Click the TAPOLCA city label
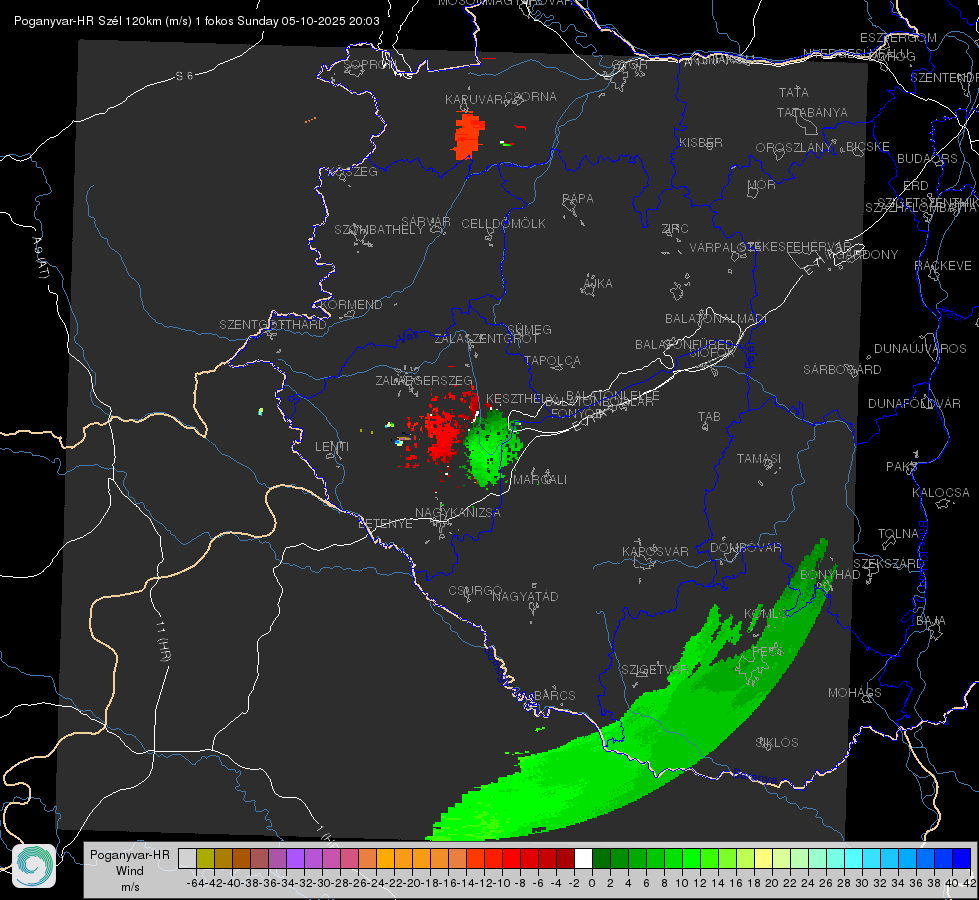This screenshot has width=979, height=900. click(x=552, y=360)
